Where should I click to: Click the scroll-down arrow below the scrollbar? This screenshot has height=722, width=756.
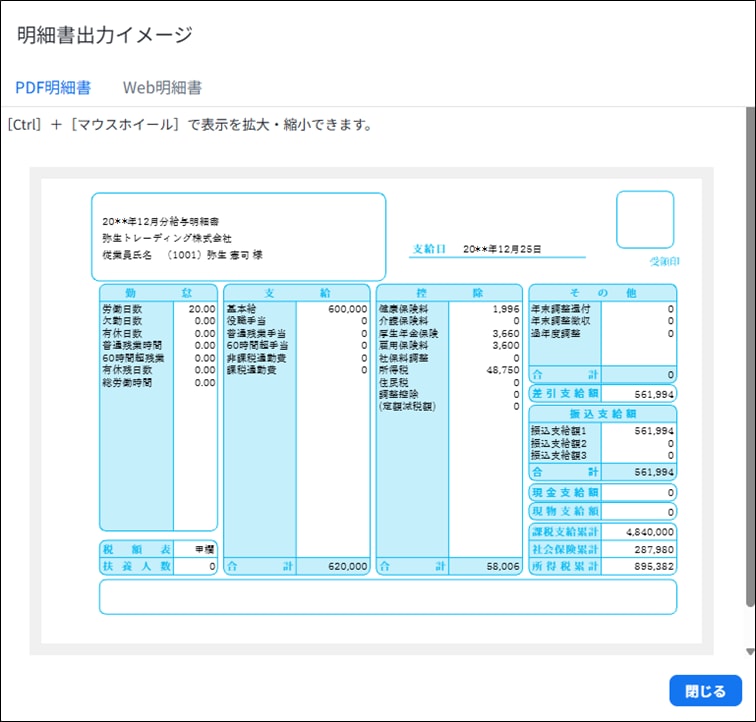[750, 652]
